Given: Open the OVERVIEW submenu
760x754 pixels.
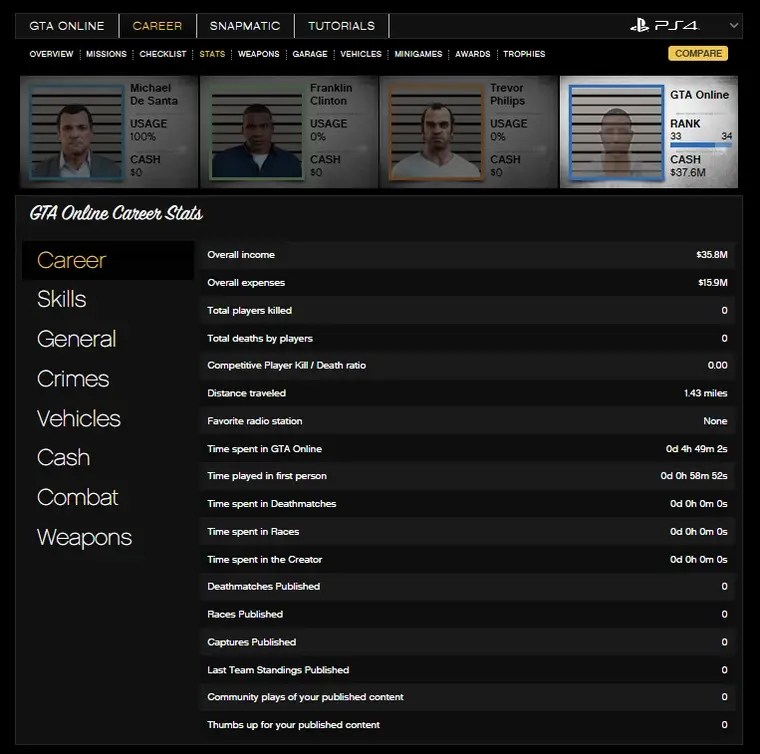Looking at the screenshot, I should (51, 54).
